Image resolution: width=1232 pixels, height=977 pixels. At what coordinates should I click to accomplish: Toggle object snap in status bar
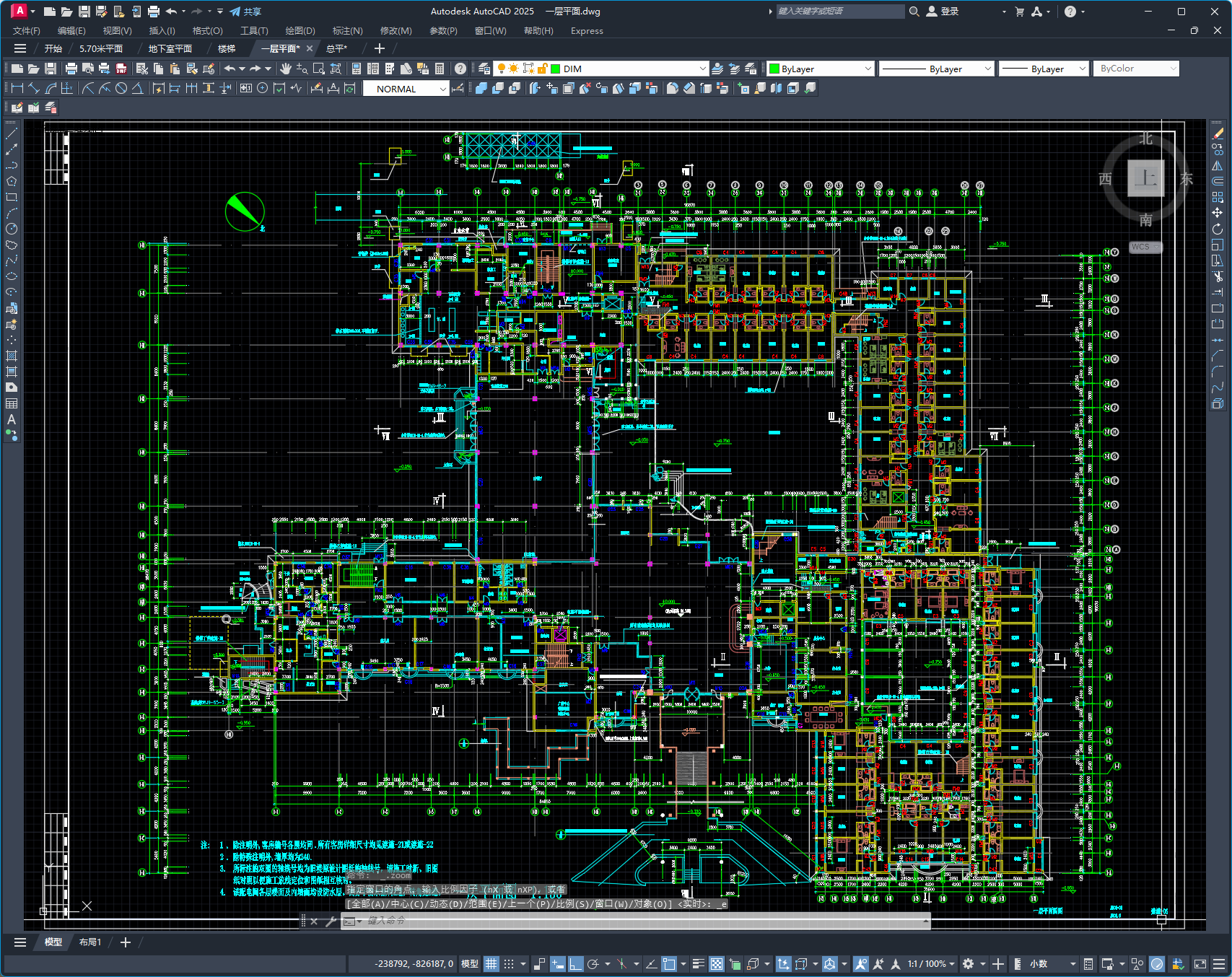669,964
